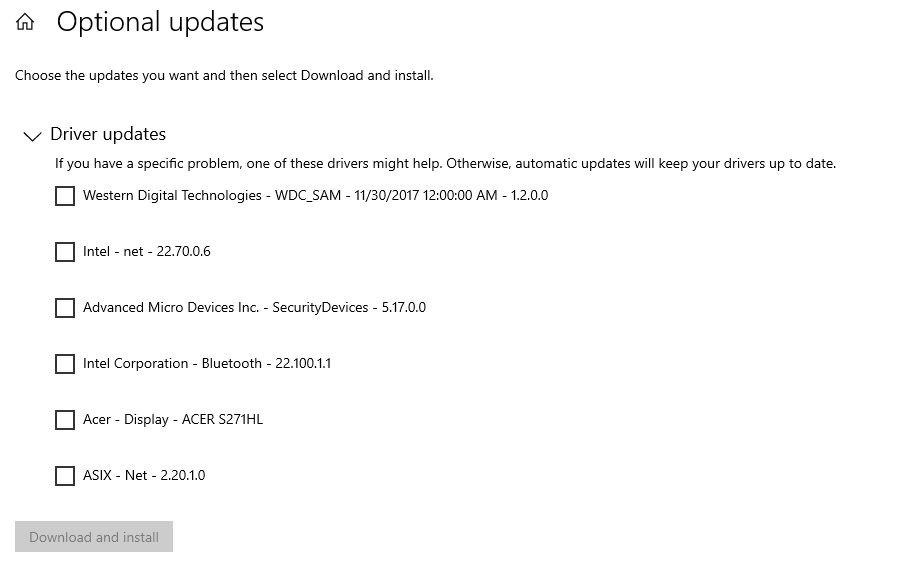Enable the Intel net 22.70.0.6 checkbox
901x575 pixels.
(65, 252)
